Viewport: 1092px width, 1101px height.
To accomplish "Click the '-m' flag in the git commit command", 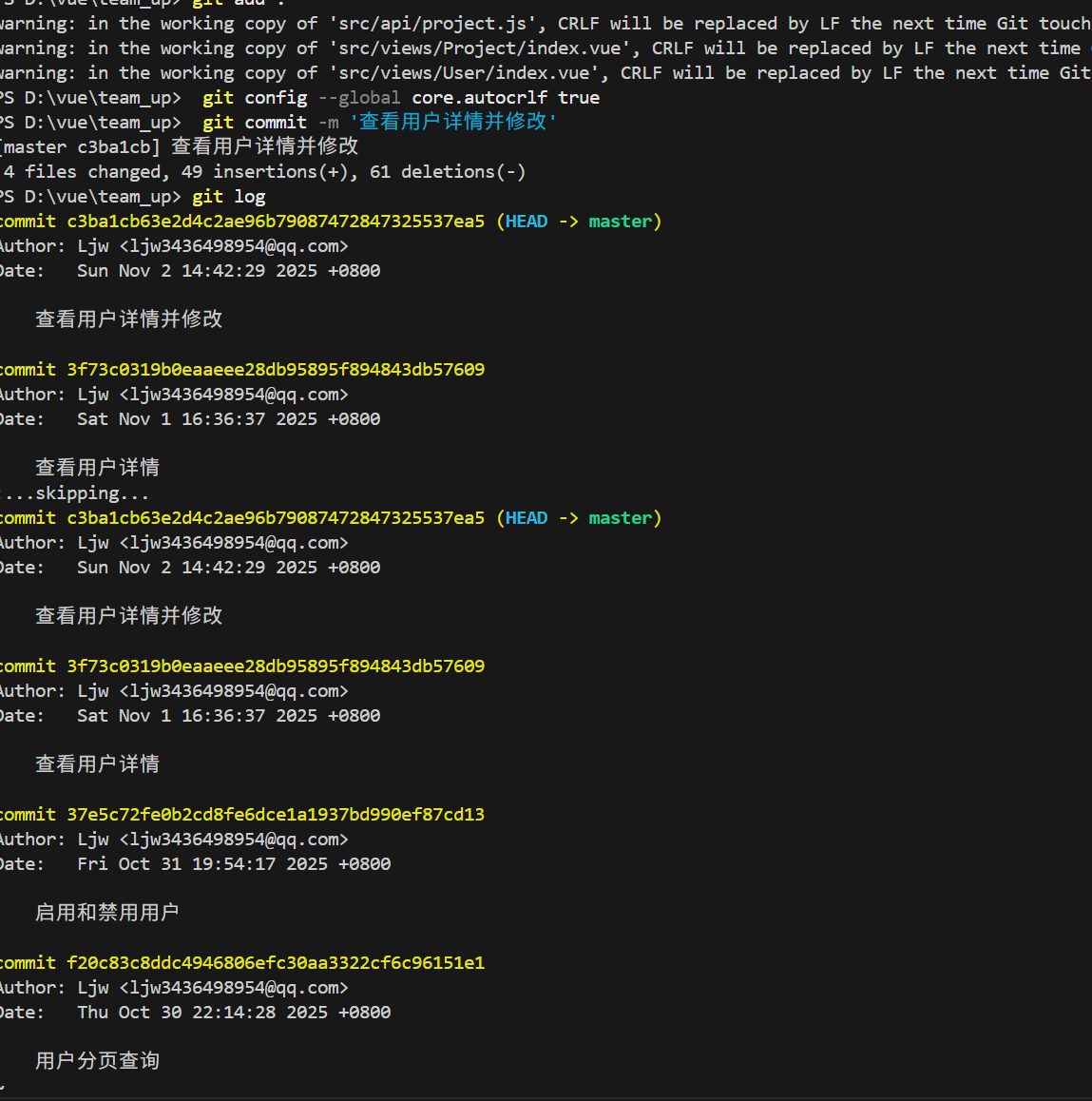I will coord(329,123).
